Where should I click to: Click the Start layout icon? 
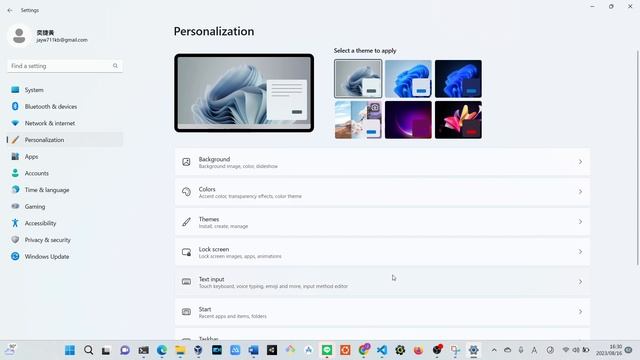point(186,312)
